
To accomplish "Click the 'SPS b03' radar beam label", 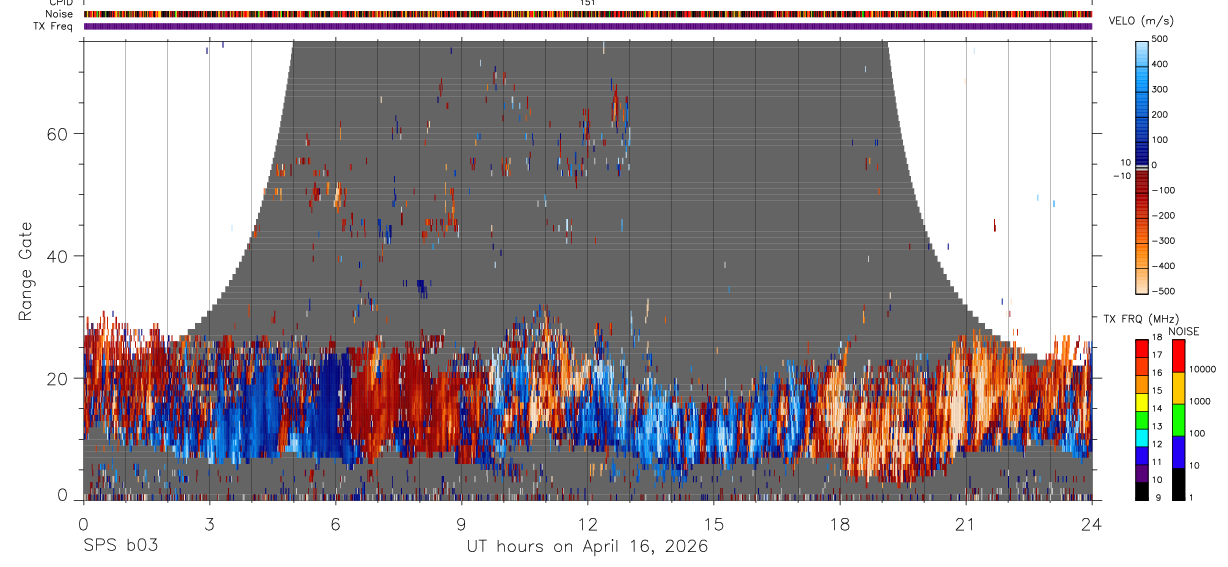I will tap(120, 547).
